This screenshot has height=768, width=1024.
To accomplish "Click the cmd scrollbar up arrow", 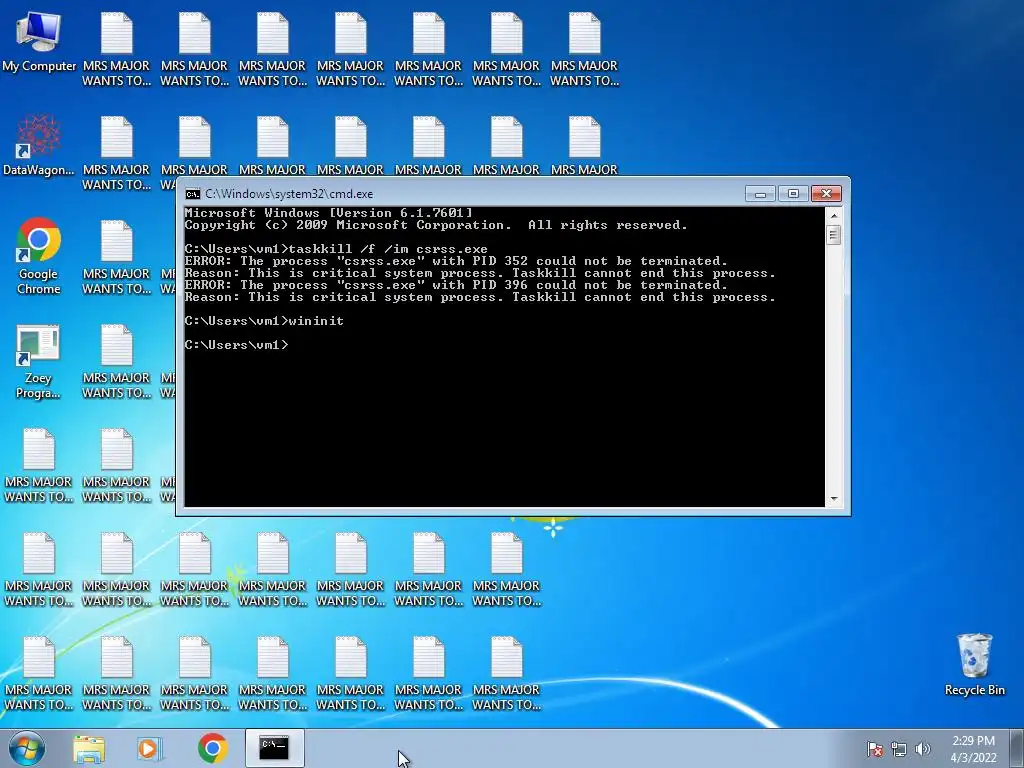I will (833, 215).
